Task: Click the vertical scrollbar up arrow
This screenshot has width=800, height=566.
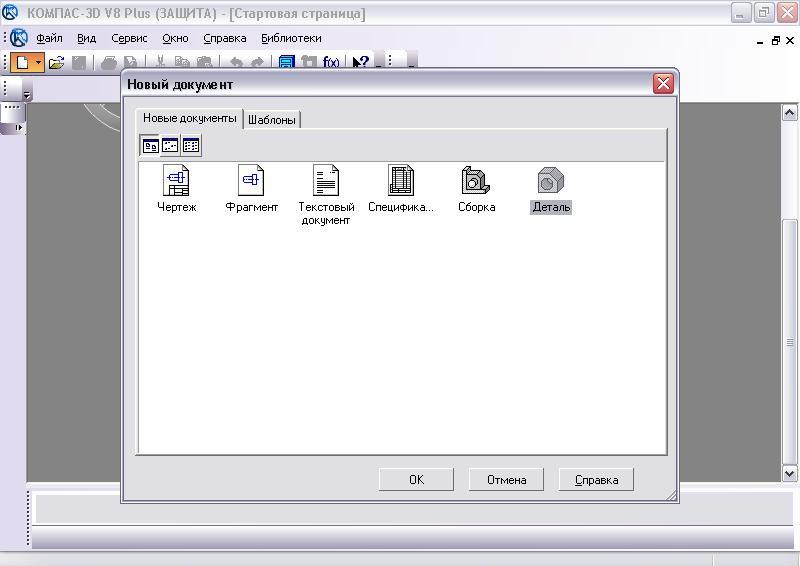Action: tap(789, 112)
